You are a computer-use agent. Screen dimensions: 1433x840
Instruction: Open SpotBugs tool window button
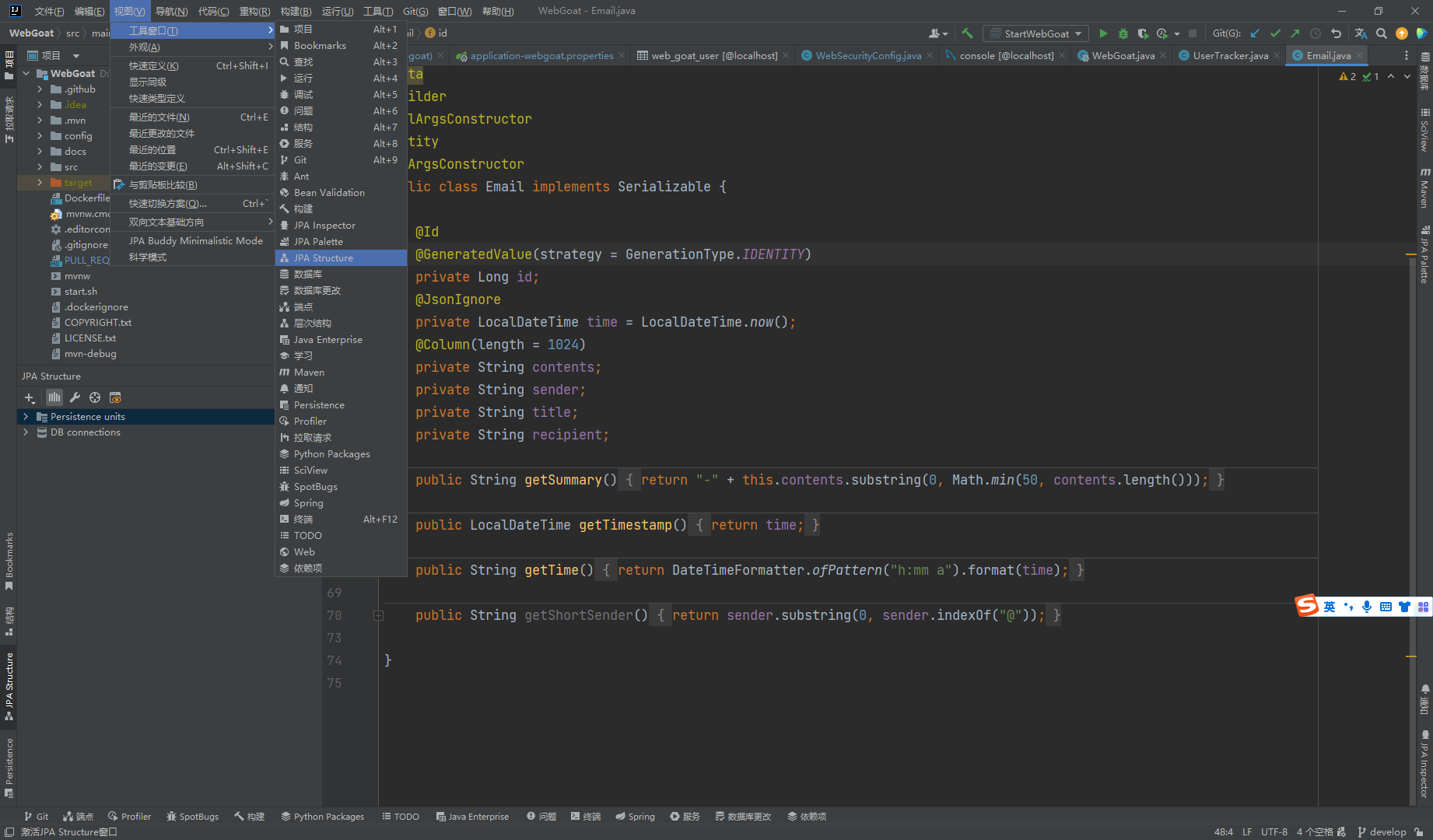coord(192,816)
